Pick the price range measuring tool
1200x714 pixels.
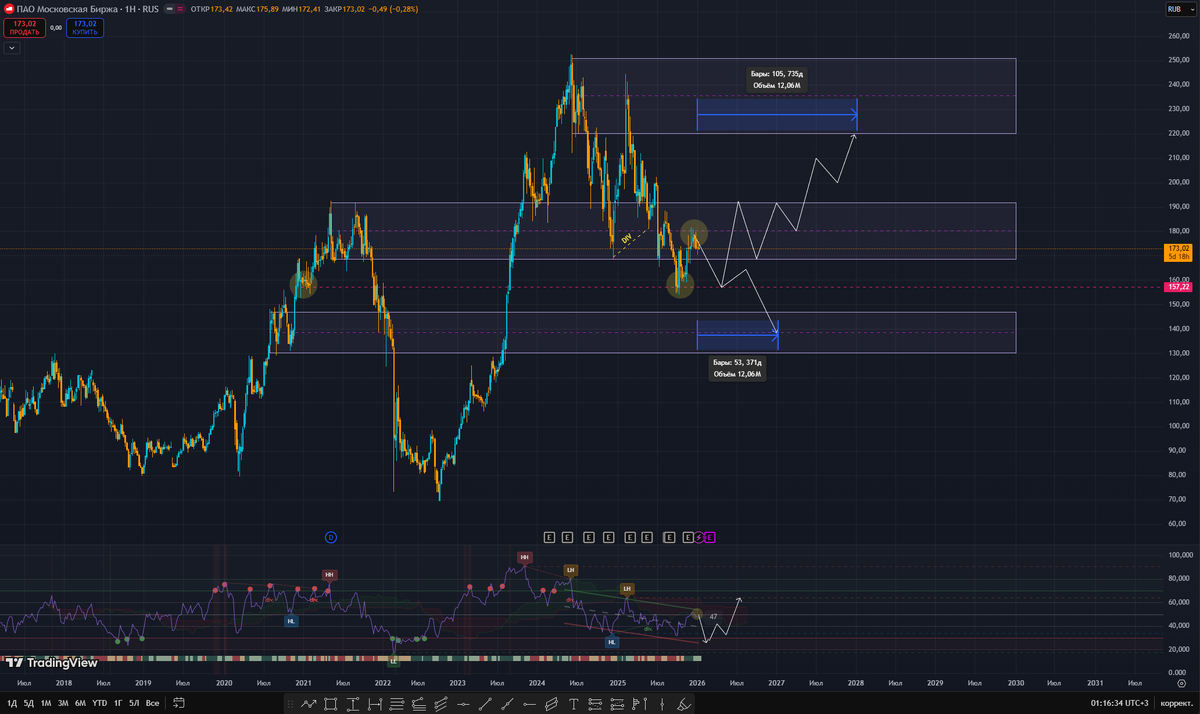tap(353, 704)
